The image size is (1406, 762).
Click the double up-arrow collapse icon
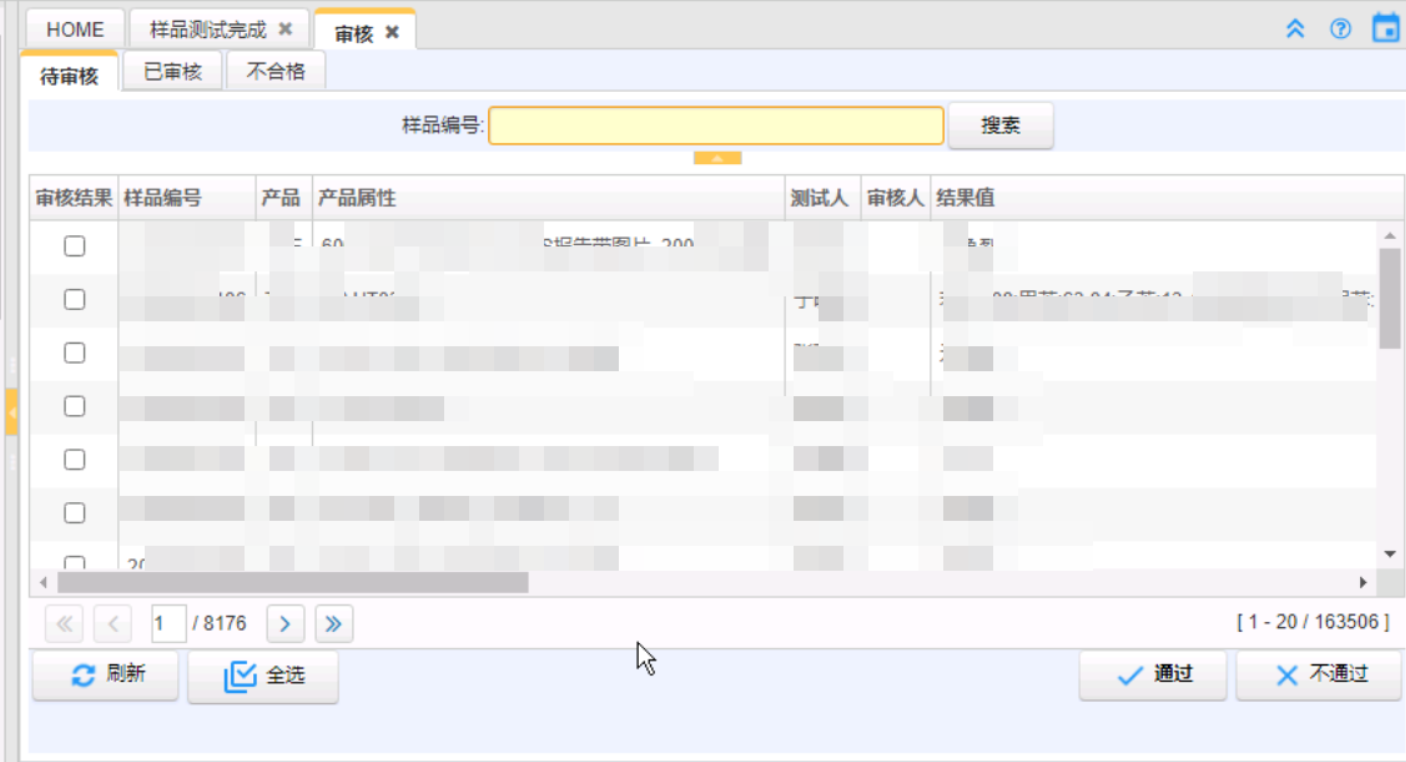point(1295,29)
